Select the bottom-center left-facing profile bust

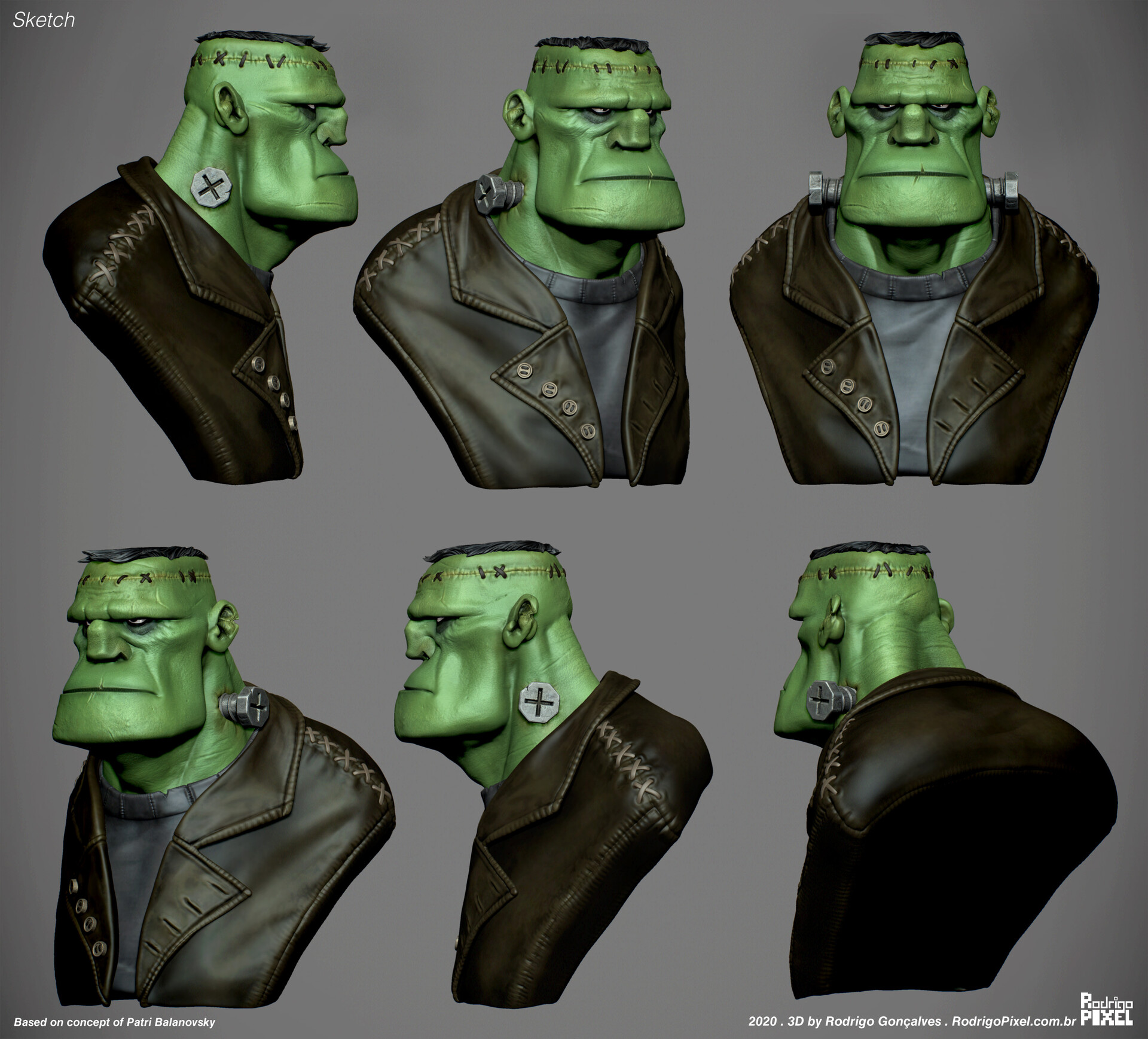(x=553, y=772)
